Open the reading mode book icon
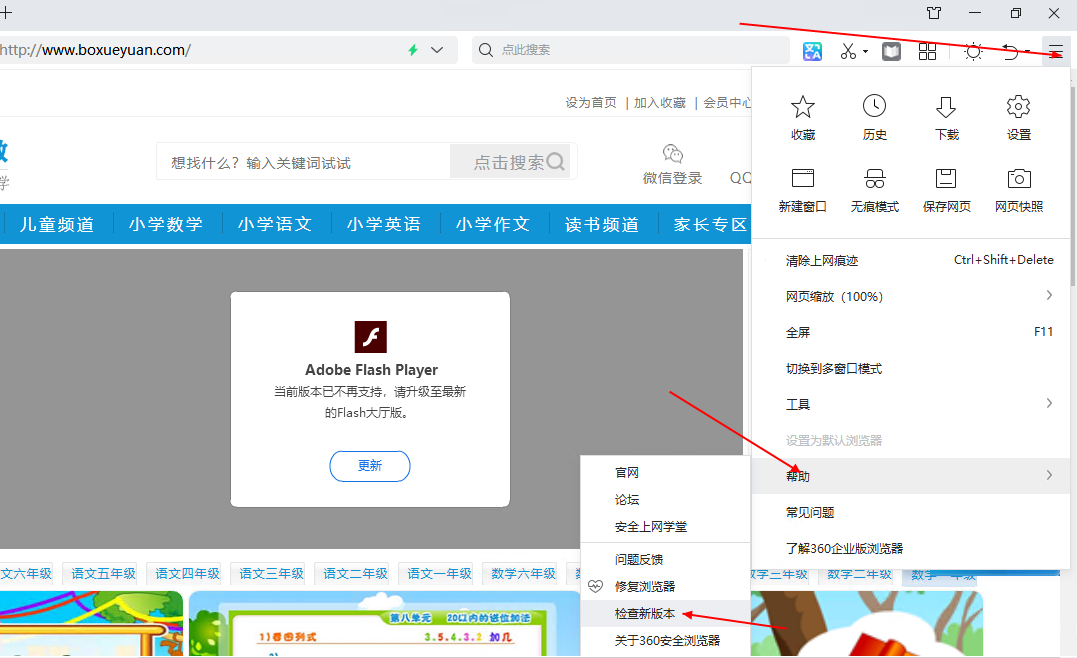The width and height of the screenshot is (1077, 658). (x=891, y=51)
